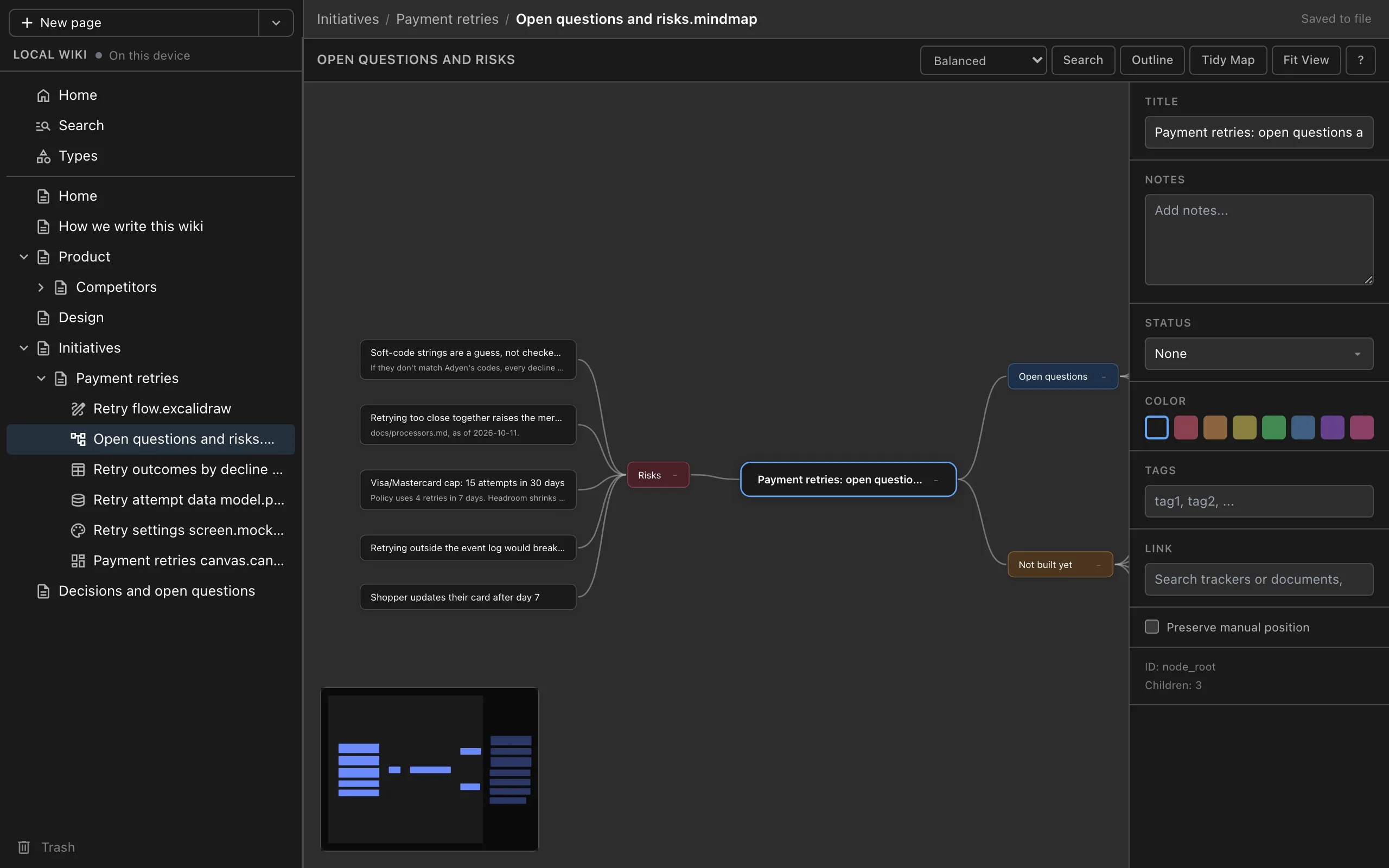The width and height of the screenshot is (1389, 868).
Task: Collapse the Open questions node minus toggle
Action: [x=1104, y=376]
